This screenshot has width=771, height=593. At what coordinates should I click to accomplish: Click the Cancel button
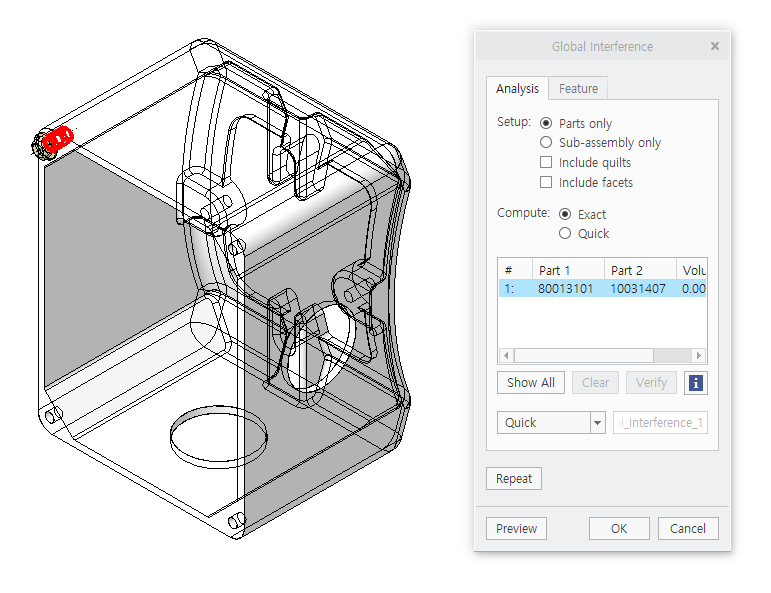(688, 529)
